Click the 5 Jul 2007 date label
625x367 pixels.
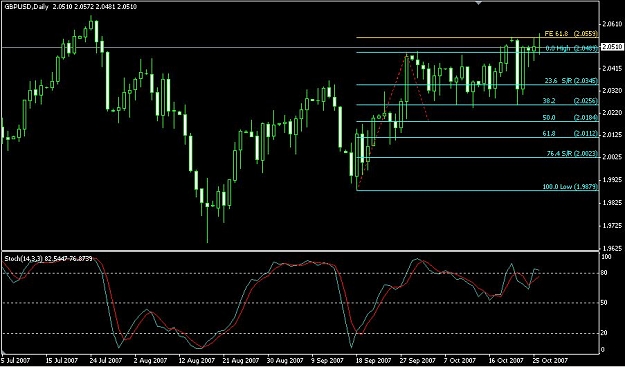(x=15, y=360)
